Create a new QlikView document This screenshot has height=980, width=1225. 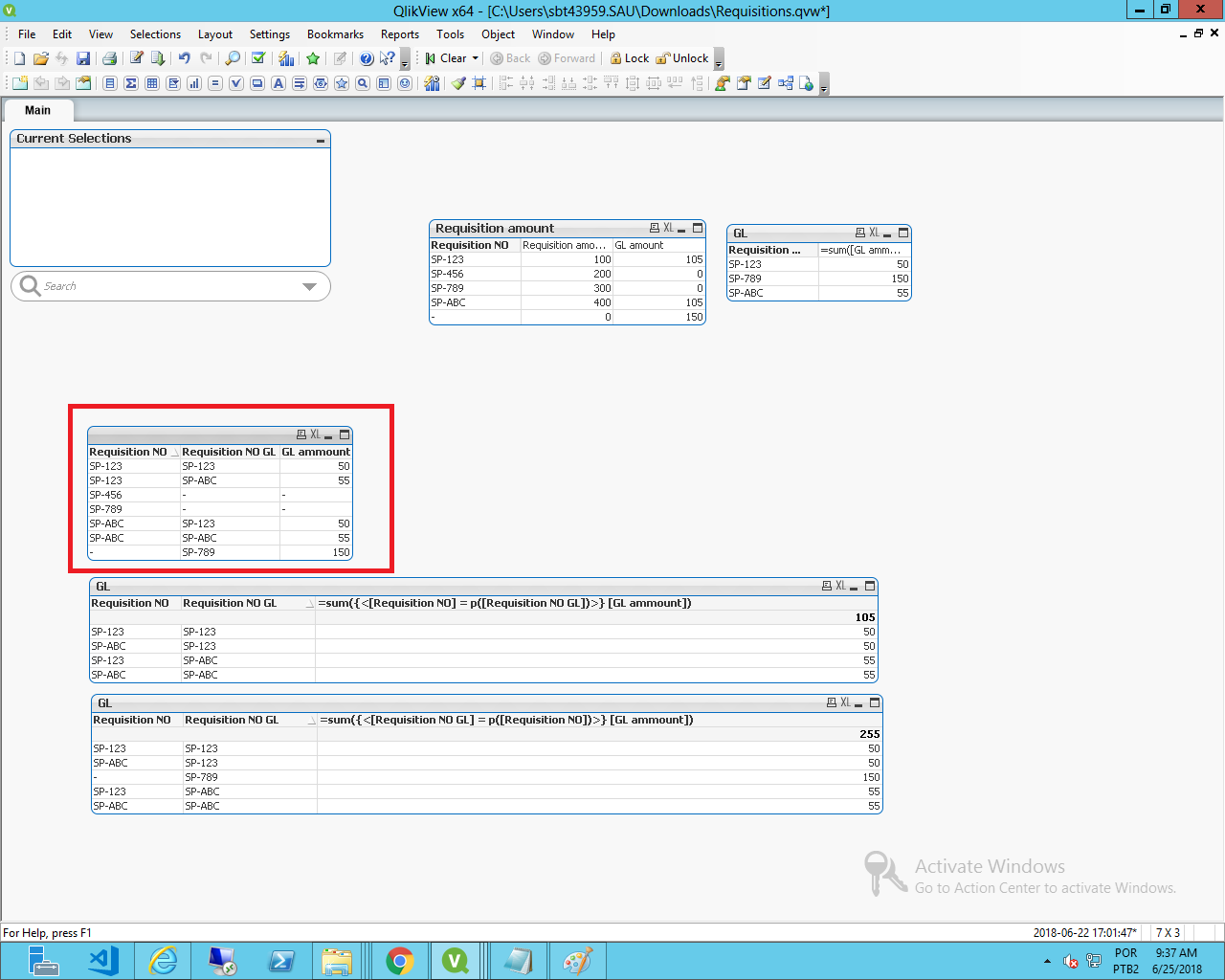tap(19, 58)
